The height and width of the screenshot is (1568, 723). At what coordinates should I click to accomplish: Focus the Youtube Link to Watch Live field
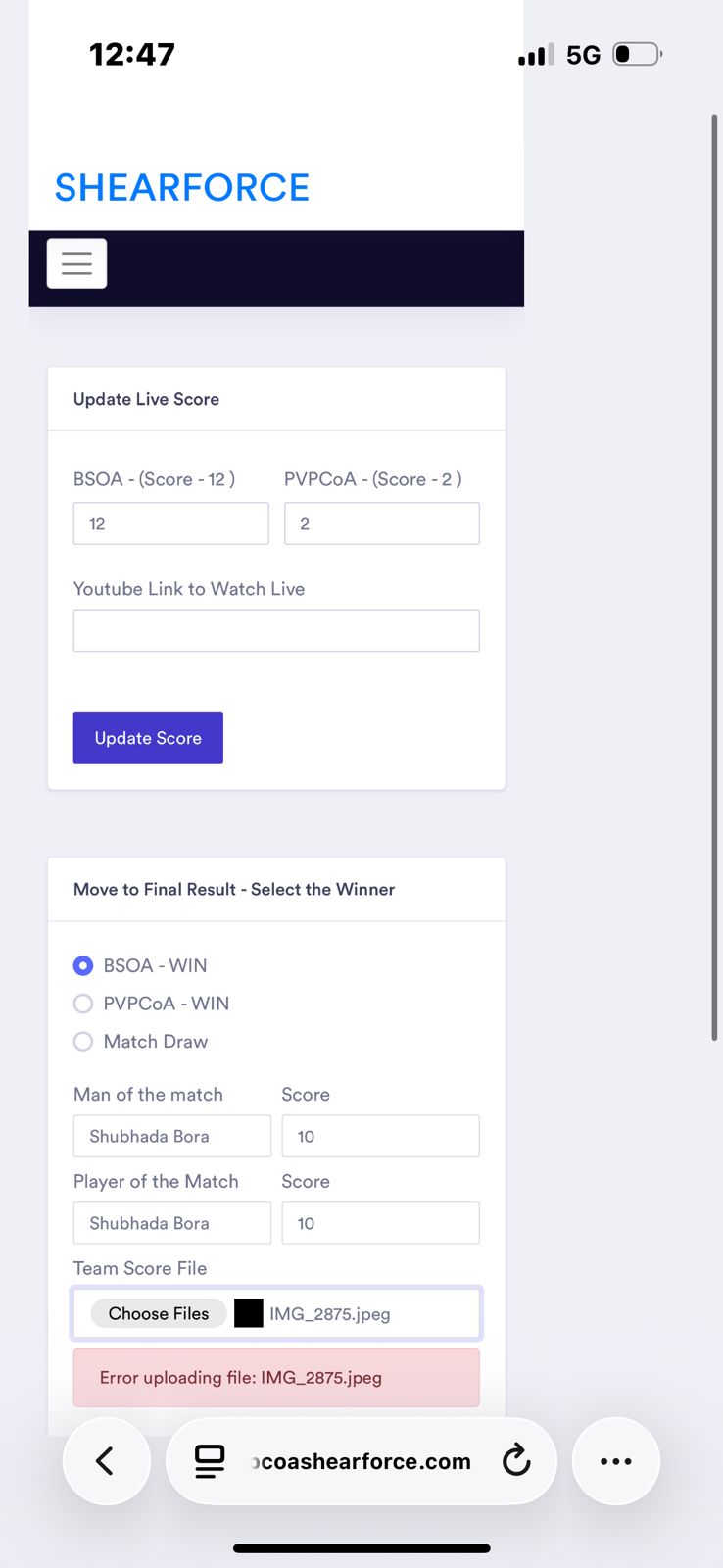pyautogui.click(x=276, y=630)
